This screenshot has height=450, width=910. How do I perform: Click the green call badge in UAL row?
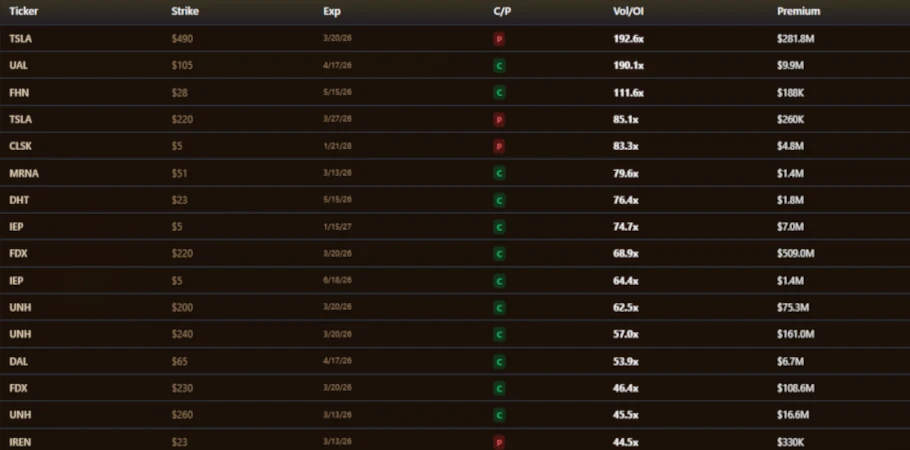(x=499, y=66)
